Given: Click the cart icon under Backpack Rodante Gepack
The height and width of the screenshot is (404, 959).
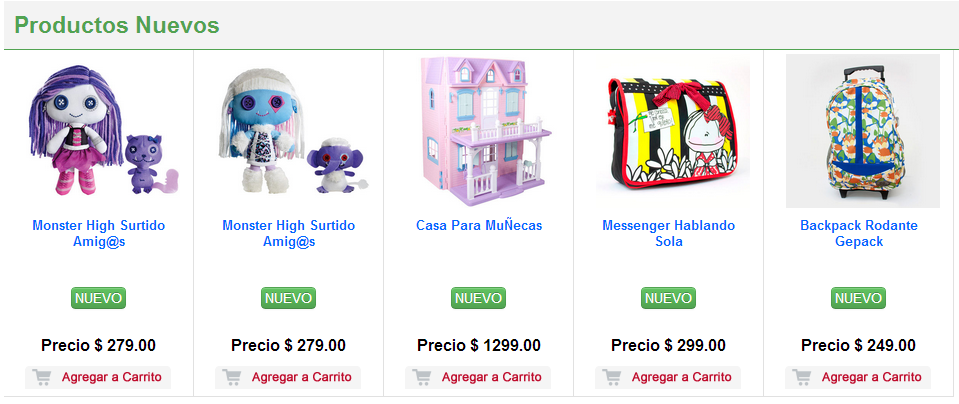Looking at the screenshot, I should tap(802, 377).
